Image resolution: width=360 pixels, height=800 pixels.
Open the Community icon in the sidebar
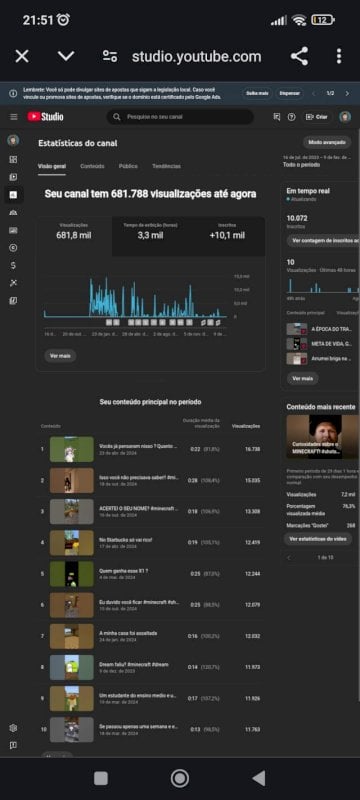(x=13, y=212)
